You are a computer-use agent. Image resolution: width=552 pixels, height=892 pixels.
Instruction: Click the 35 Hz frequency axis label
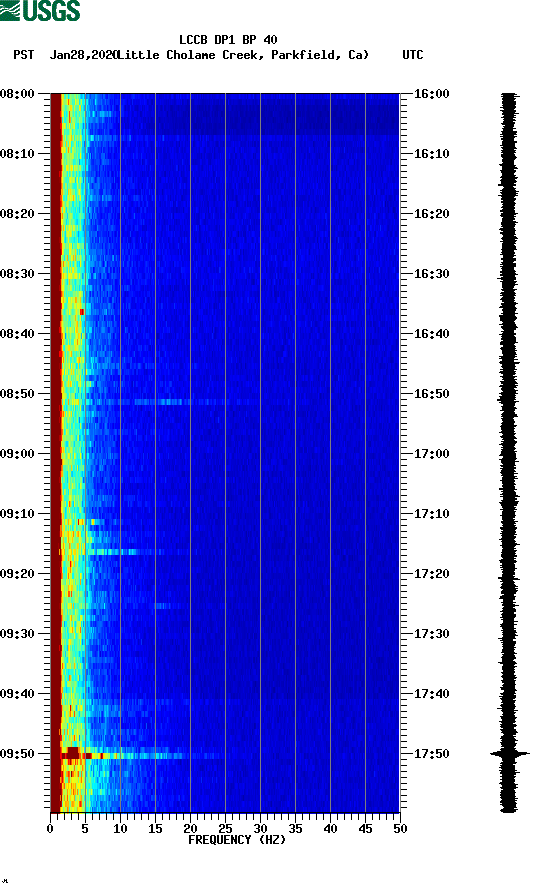(x=295, y=829)
